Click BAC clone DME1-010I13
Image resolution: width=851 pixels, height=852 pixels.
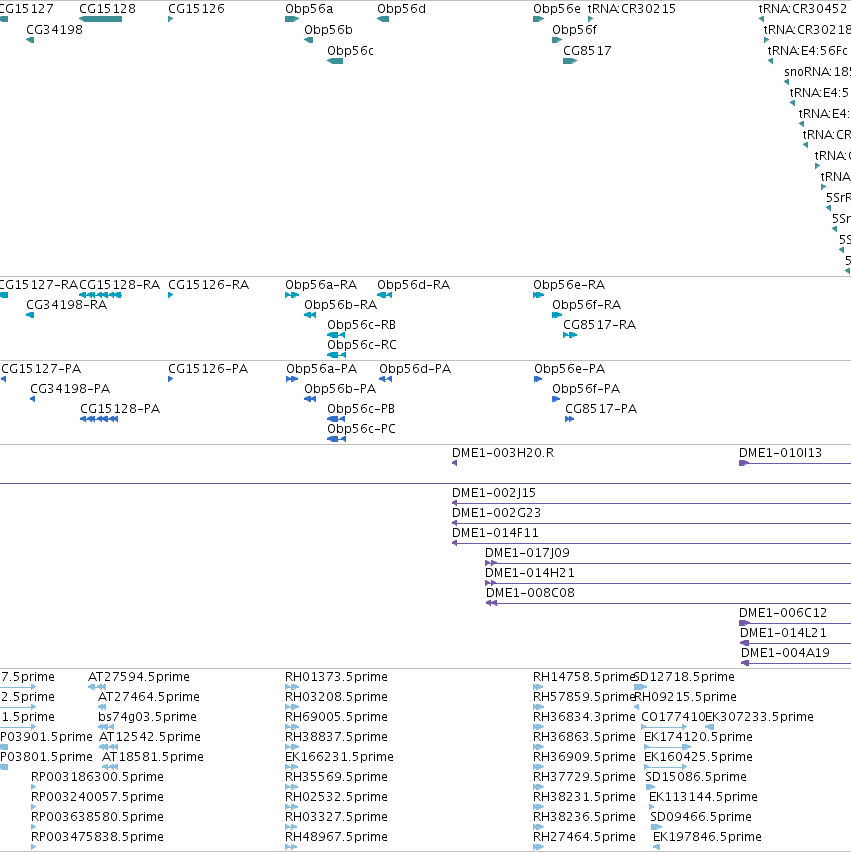[x=795, y=463]
